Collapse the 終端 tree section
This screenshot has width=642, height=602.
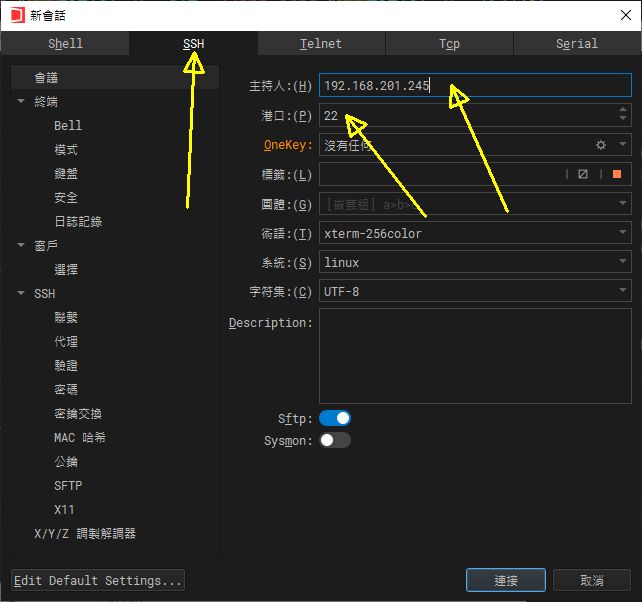click(21, 102)
